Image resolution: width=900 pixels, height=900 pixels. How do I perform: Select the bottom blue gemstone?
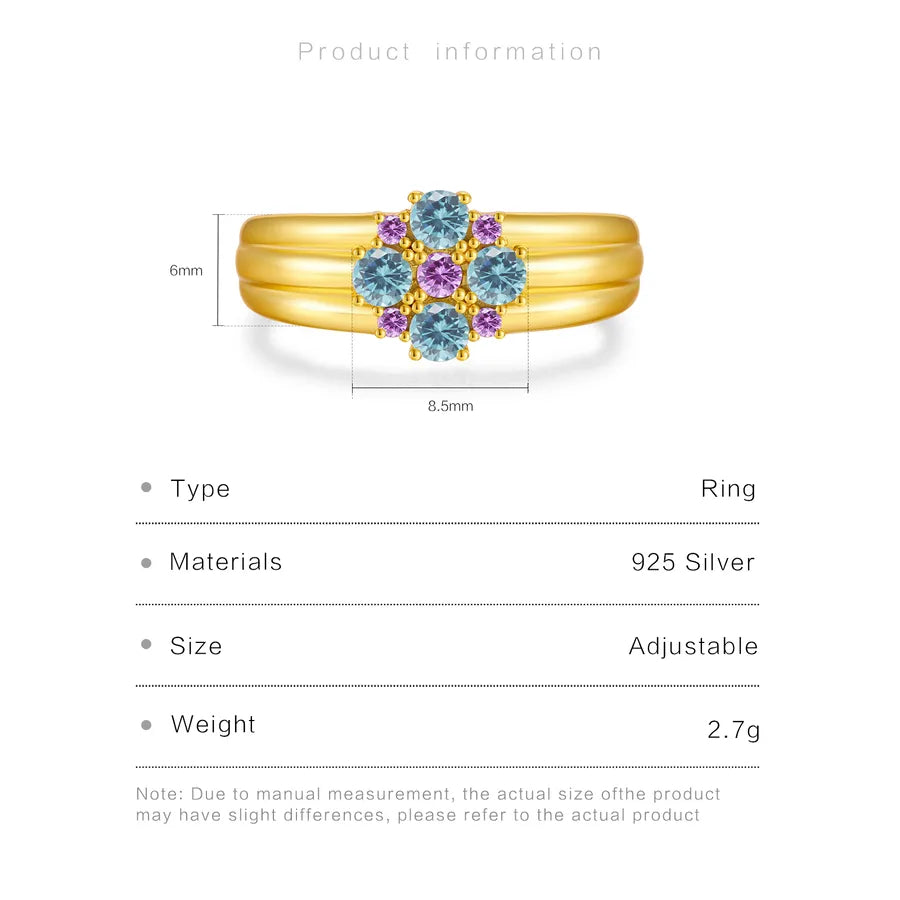coord(440,331)
